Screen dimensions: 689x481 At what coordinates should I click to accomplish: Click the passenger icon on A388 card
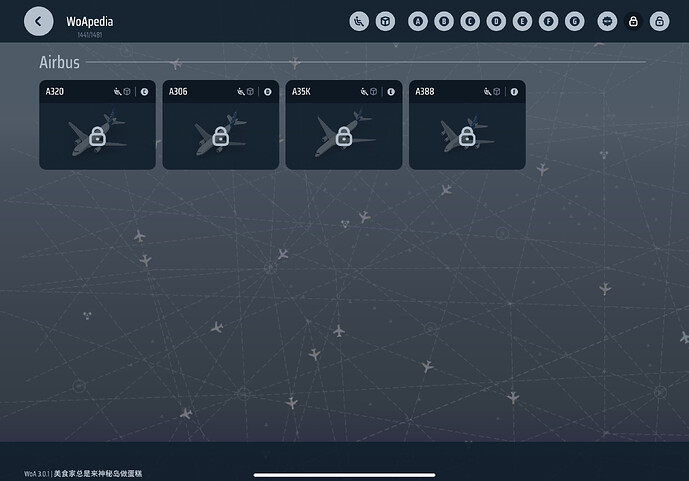click(x=487, y=91)
